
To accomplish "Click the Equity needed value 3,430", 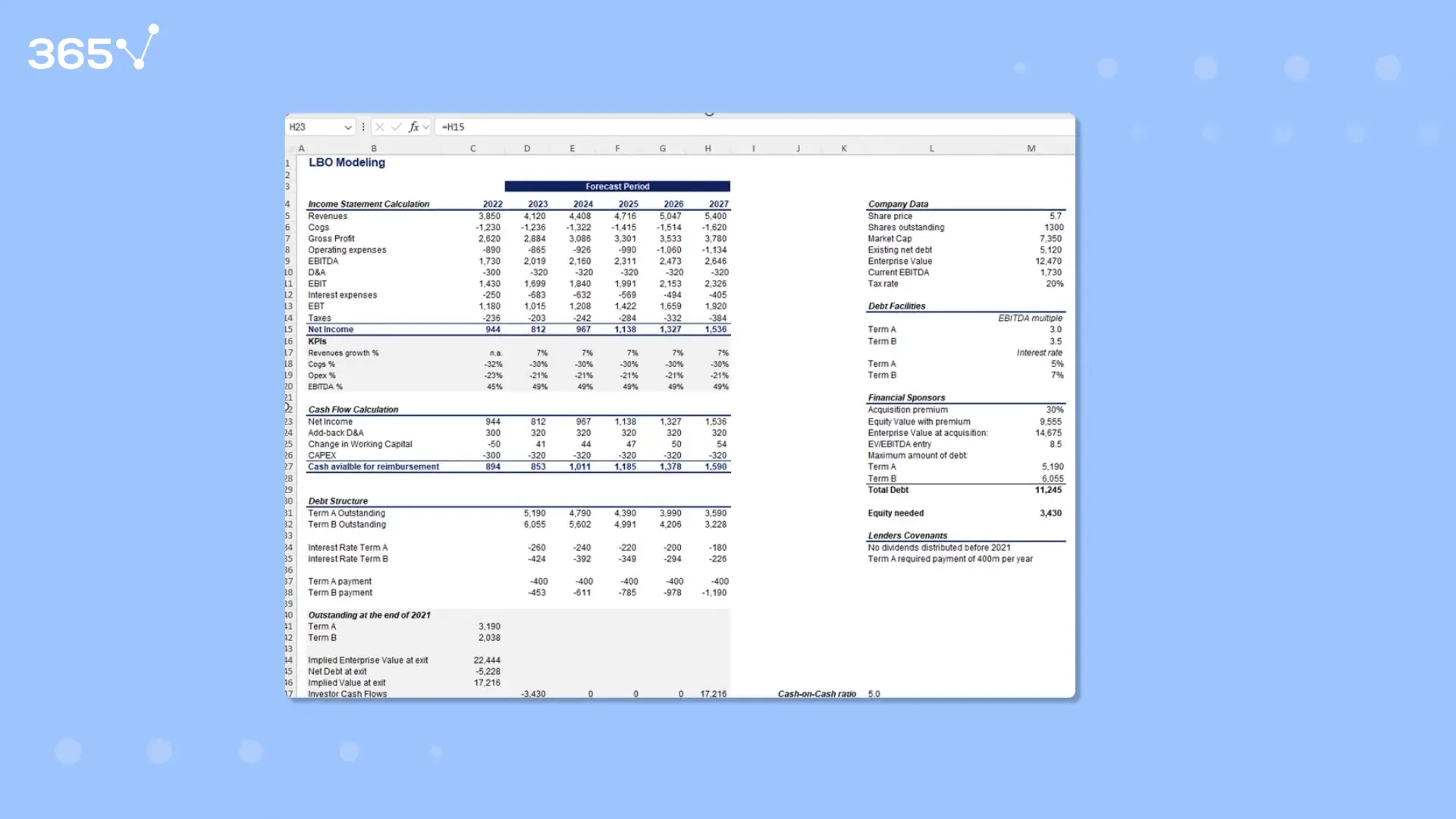I will tap(1050, 513).
